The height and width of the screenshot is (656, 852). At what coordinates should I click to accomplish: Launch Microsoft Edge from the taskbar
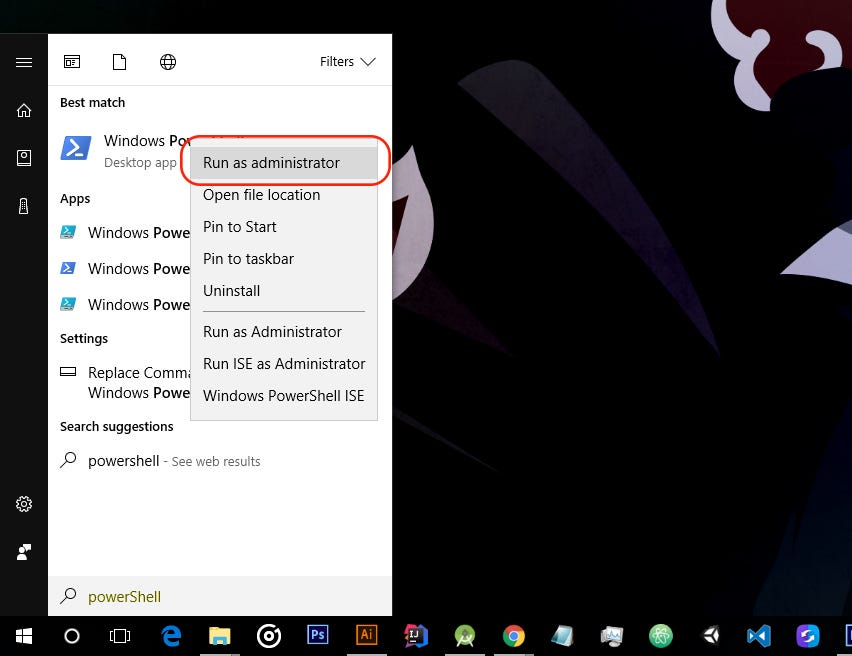pyautogui.click(x=171, y=636)
